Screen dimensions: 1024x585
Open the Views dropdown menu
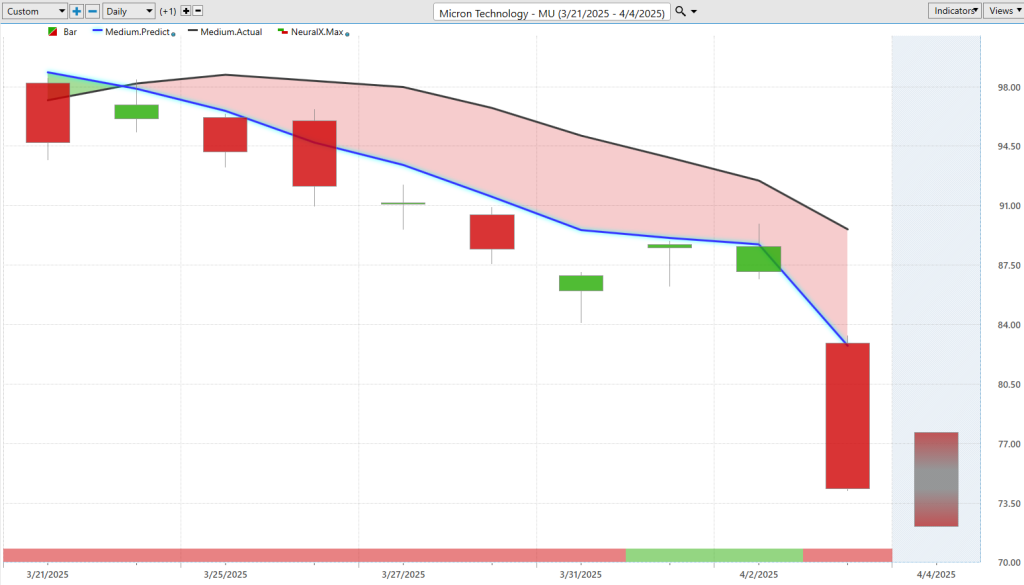click(x=1004, y=10)
